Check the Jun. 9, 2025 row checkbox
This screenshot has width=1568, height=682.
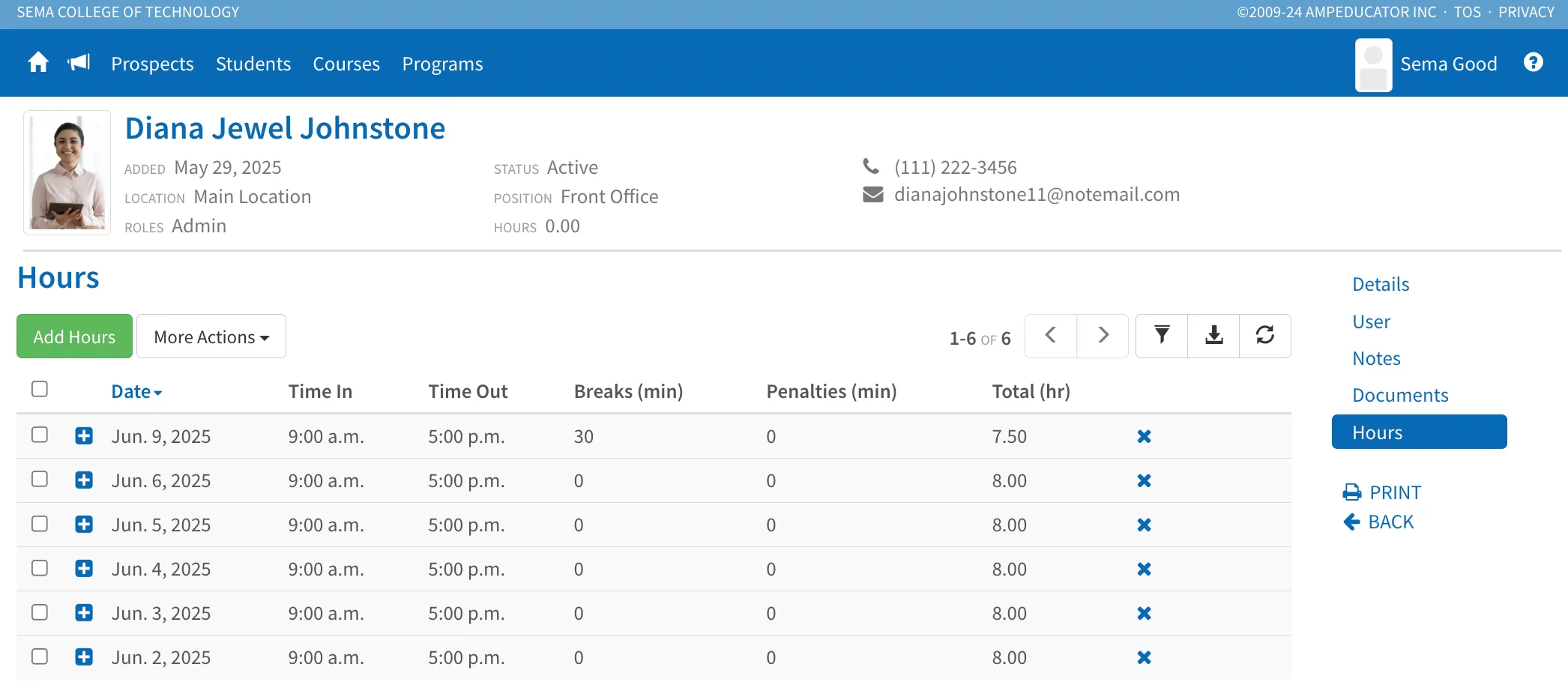[40, 435]
